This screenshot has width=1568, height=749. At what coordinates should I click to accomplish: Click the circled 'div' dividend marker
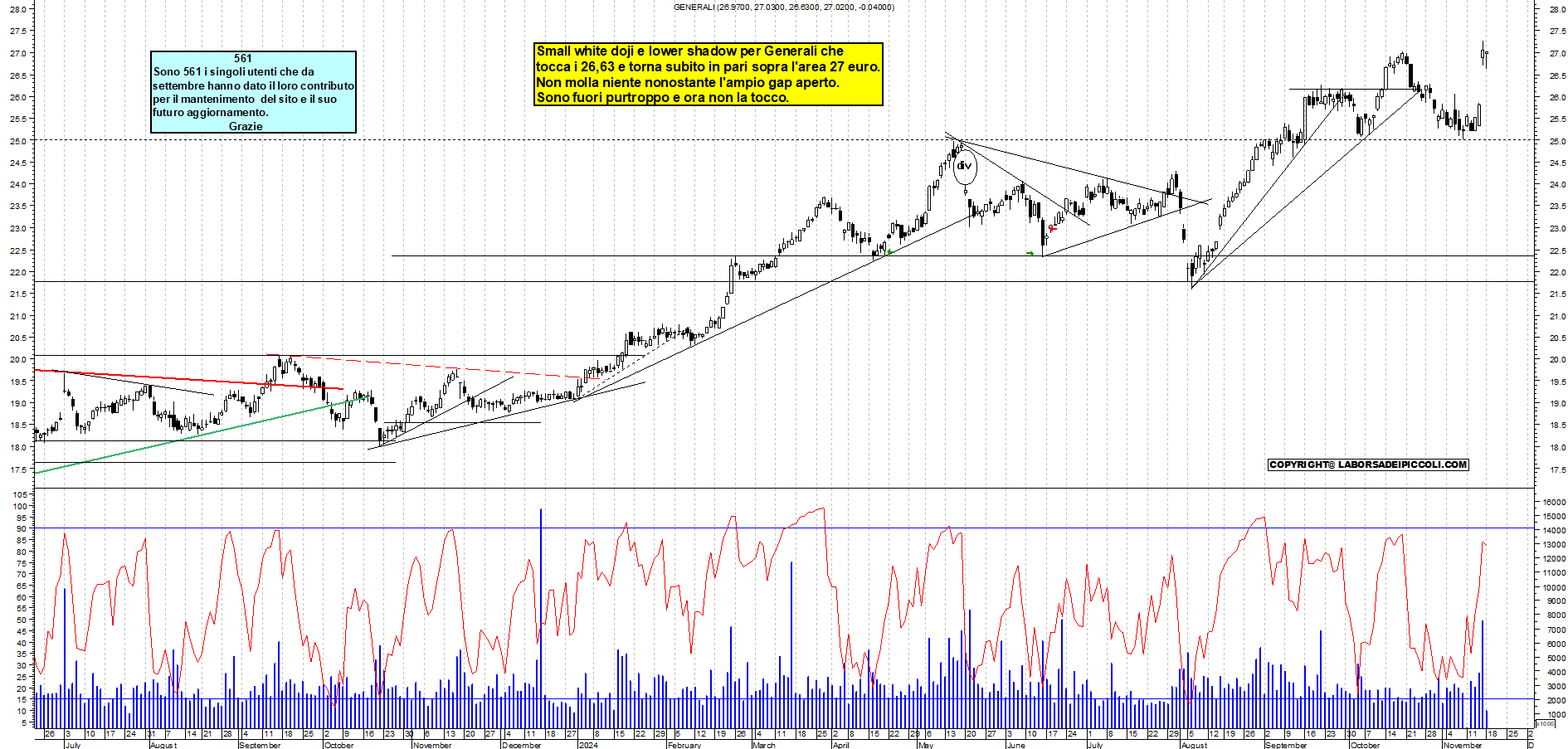click(964, 166)
